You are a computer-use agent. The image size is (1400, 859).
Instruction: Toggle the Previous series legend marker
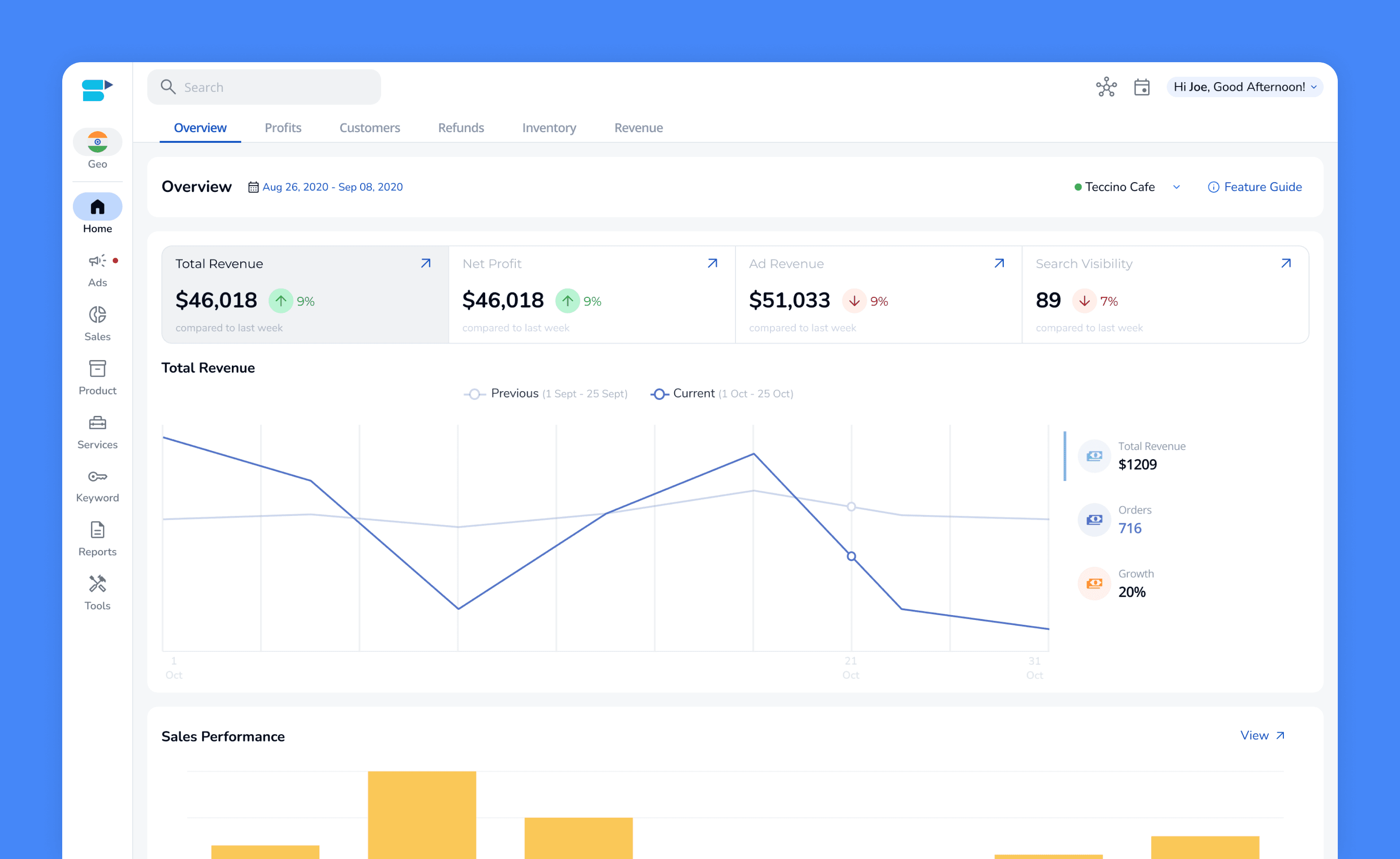pos(474,394)
